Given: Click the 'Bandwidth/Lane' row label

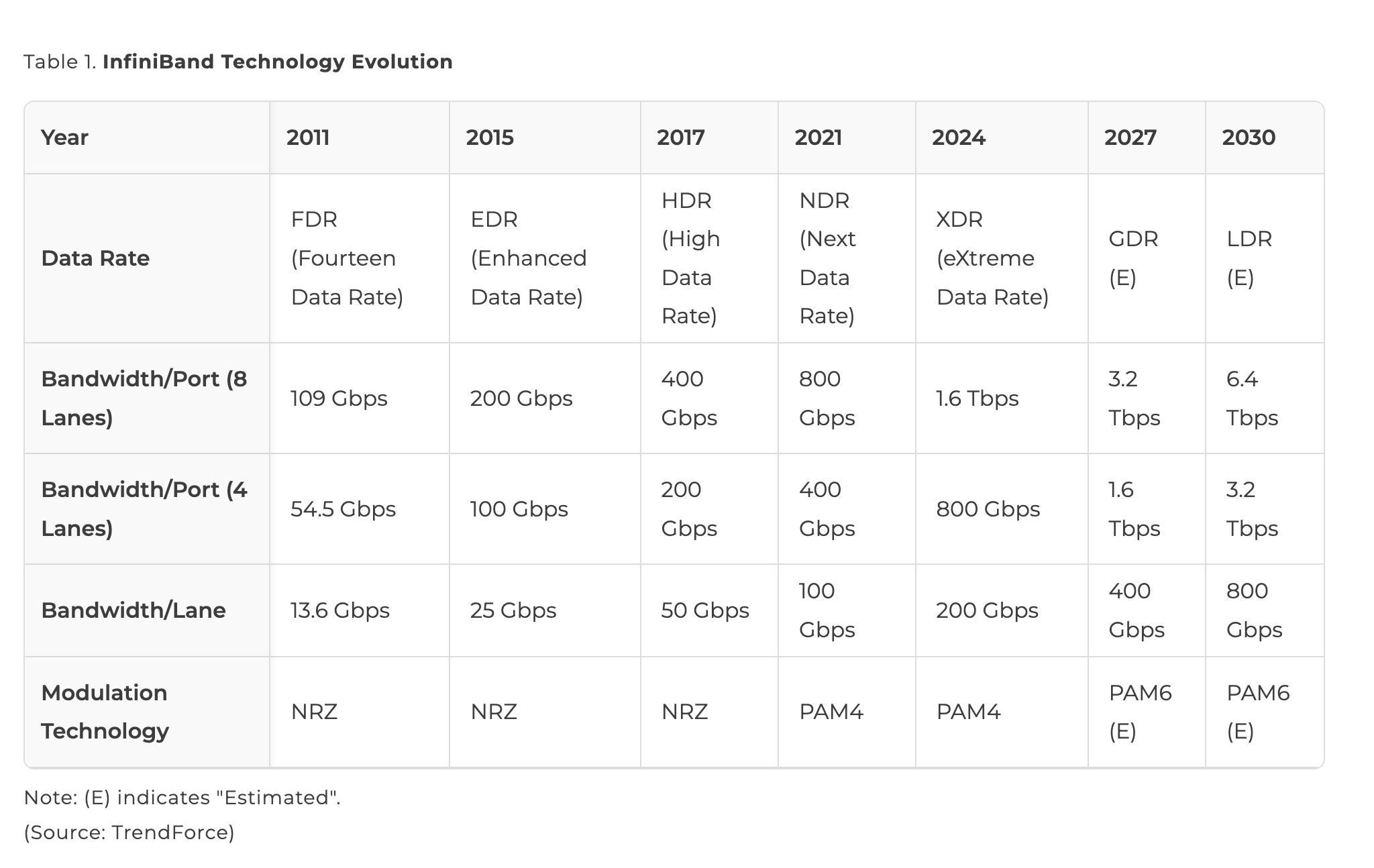Looking at the screenshot, I should (x=133, y=610).
